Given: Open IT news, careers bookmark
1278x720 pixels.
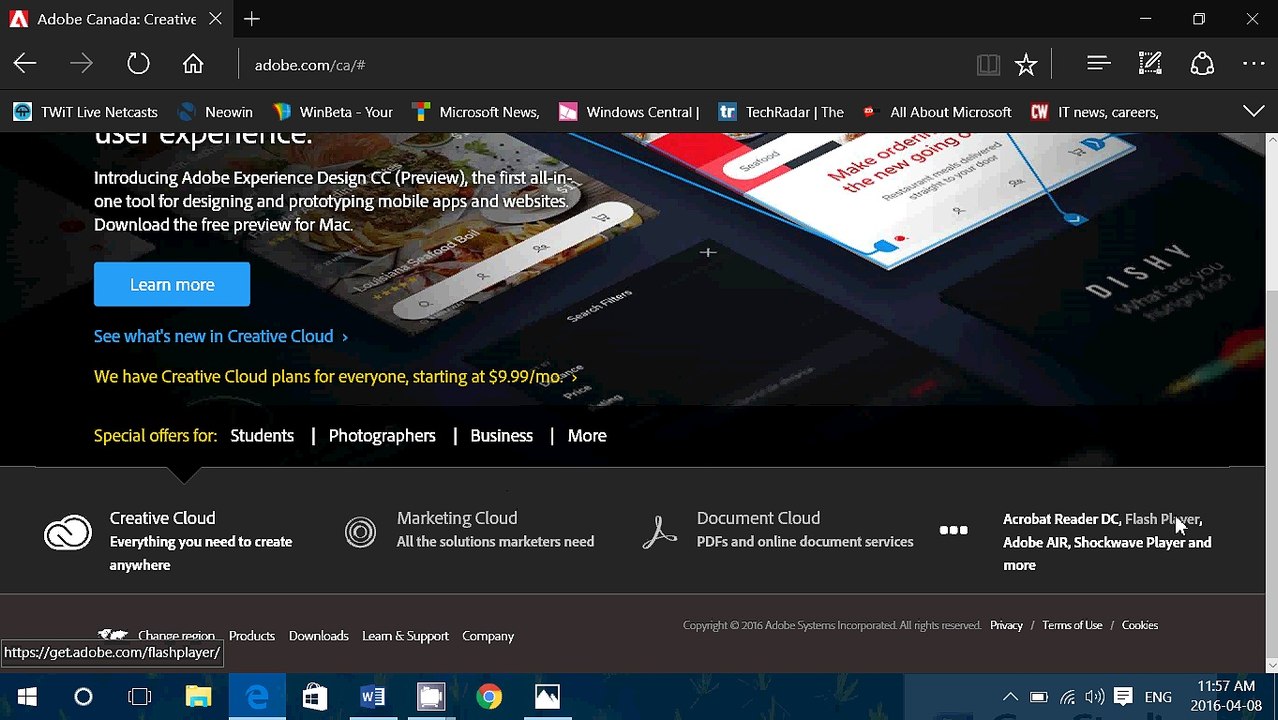Looking at the screenshot, I should click(1095, 112).
